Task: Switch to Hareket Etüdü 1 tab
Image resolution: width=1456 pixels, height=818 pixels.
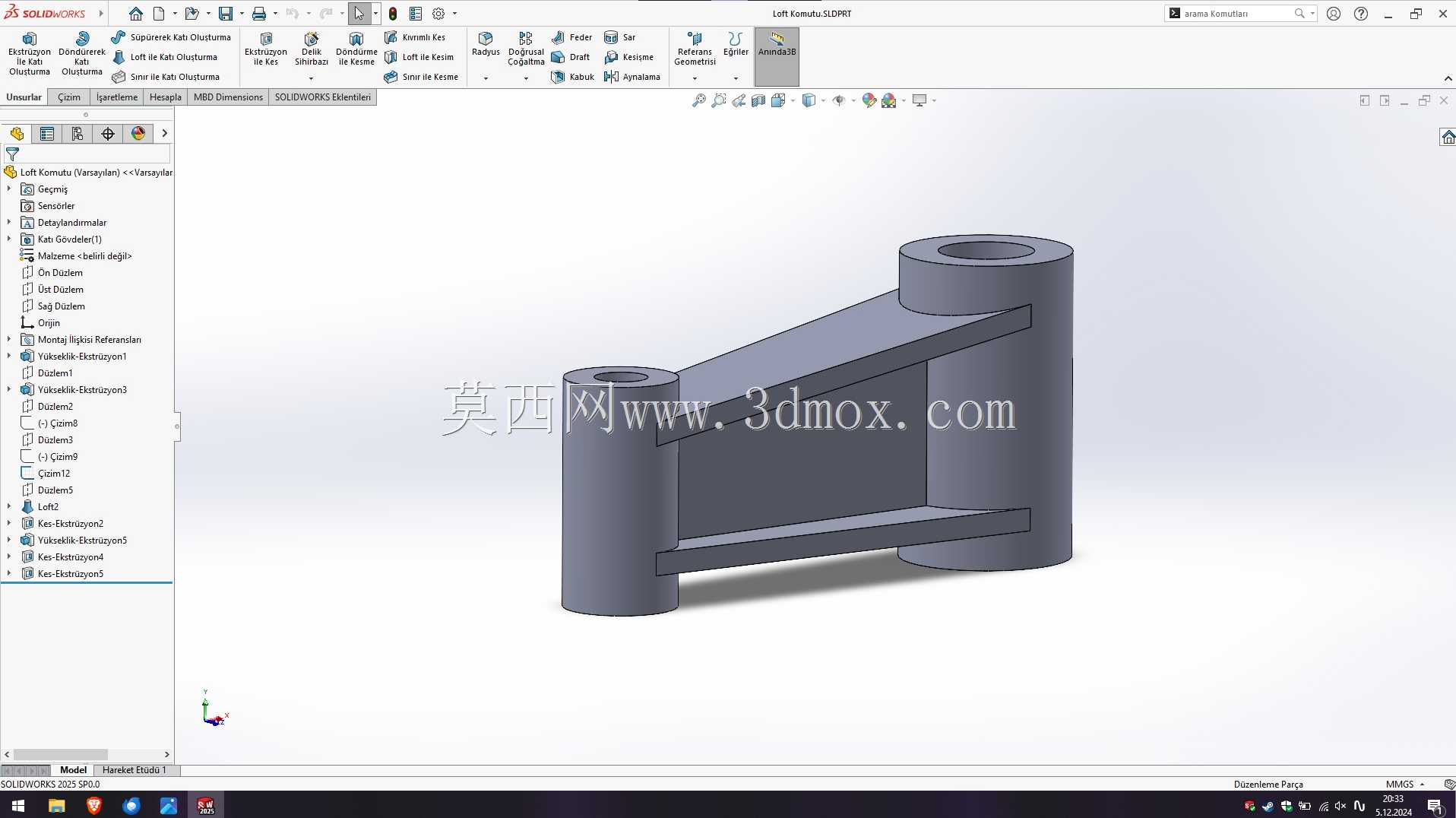Action: tap(135, 770)
